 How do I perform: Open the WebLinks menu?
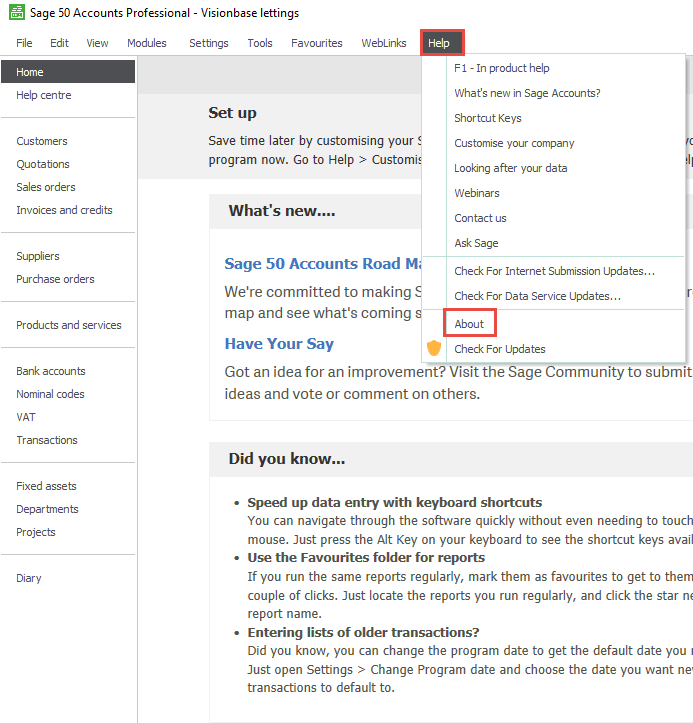click(384, 43)
